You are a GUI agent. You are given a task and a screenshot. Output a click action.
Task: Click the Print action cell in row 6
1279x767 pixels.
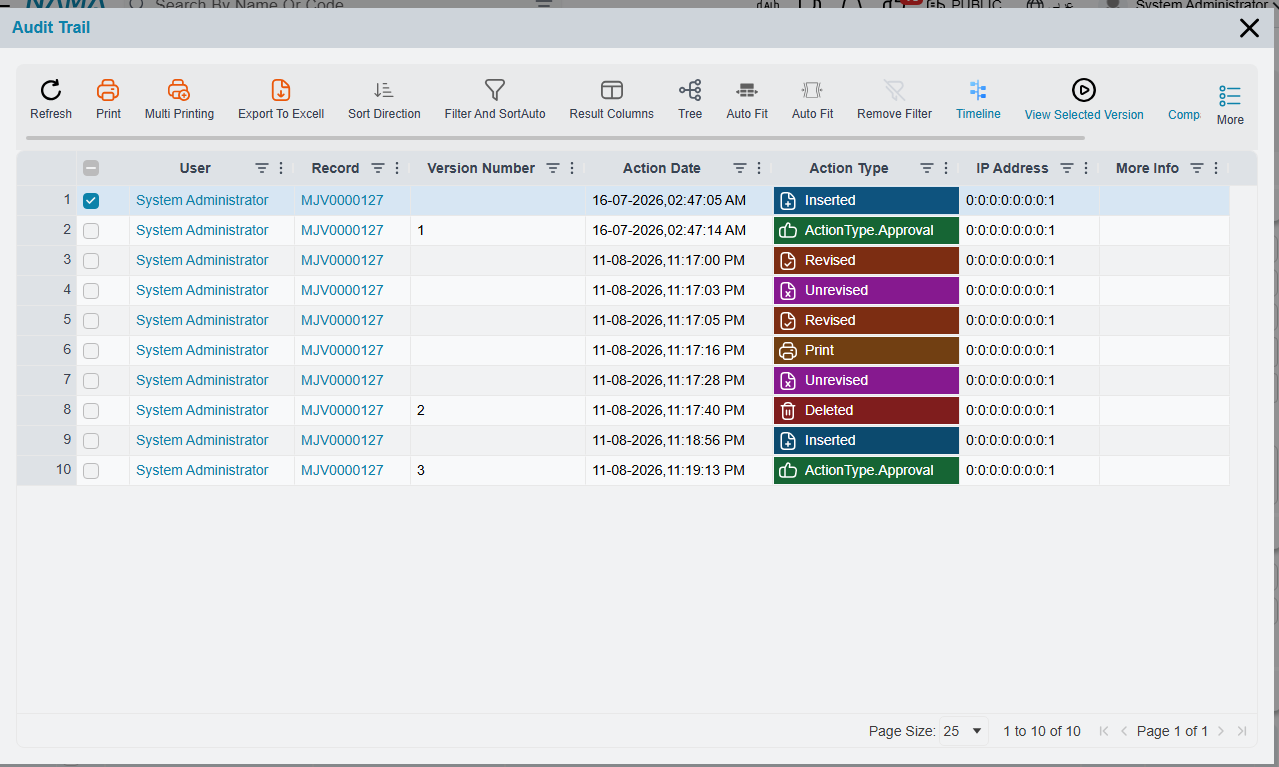(866, 350)
